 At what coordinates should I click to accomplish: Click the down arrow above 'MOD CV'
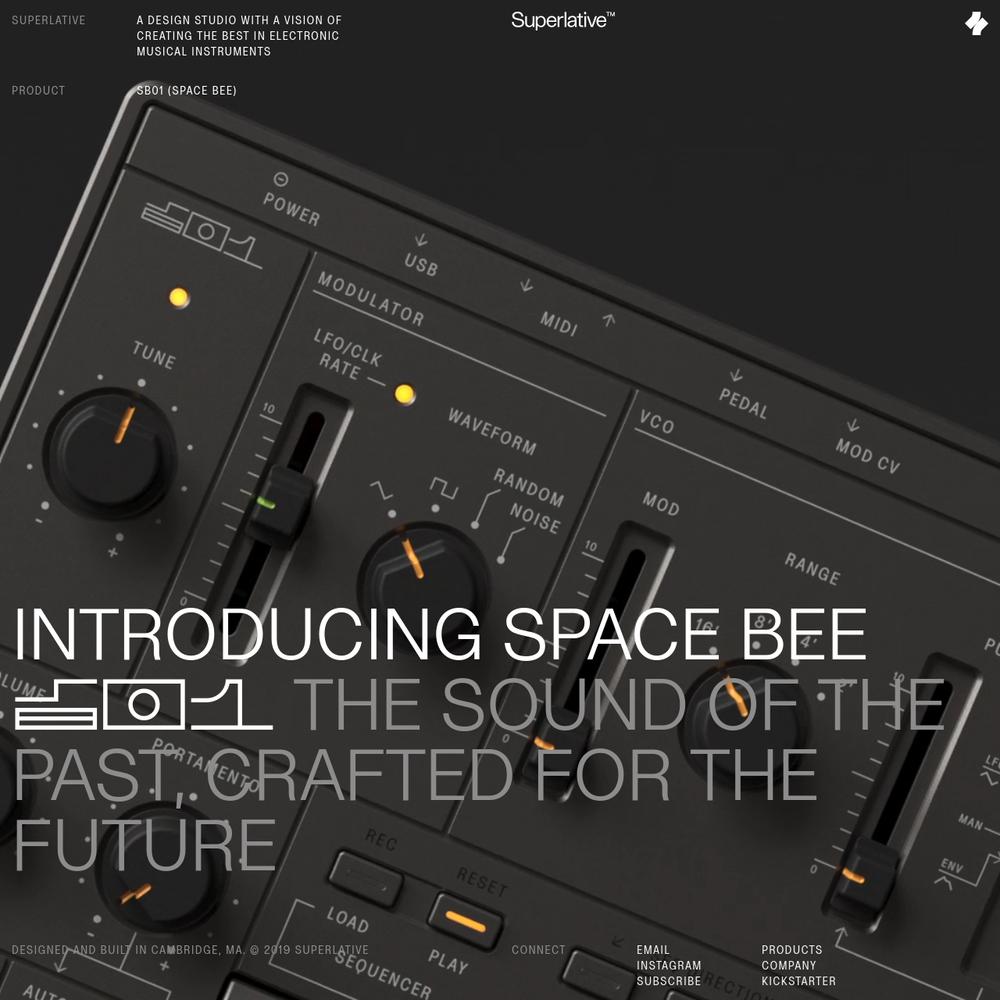[853, 425]
